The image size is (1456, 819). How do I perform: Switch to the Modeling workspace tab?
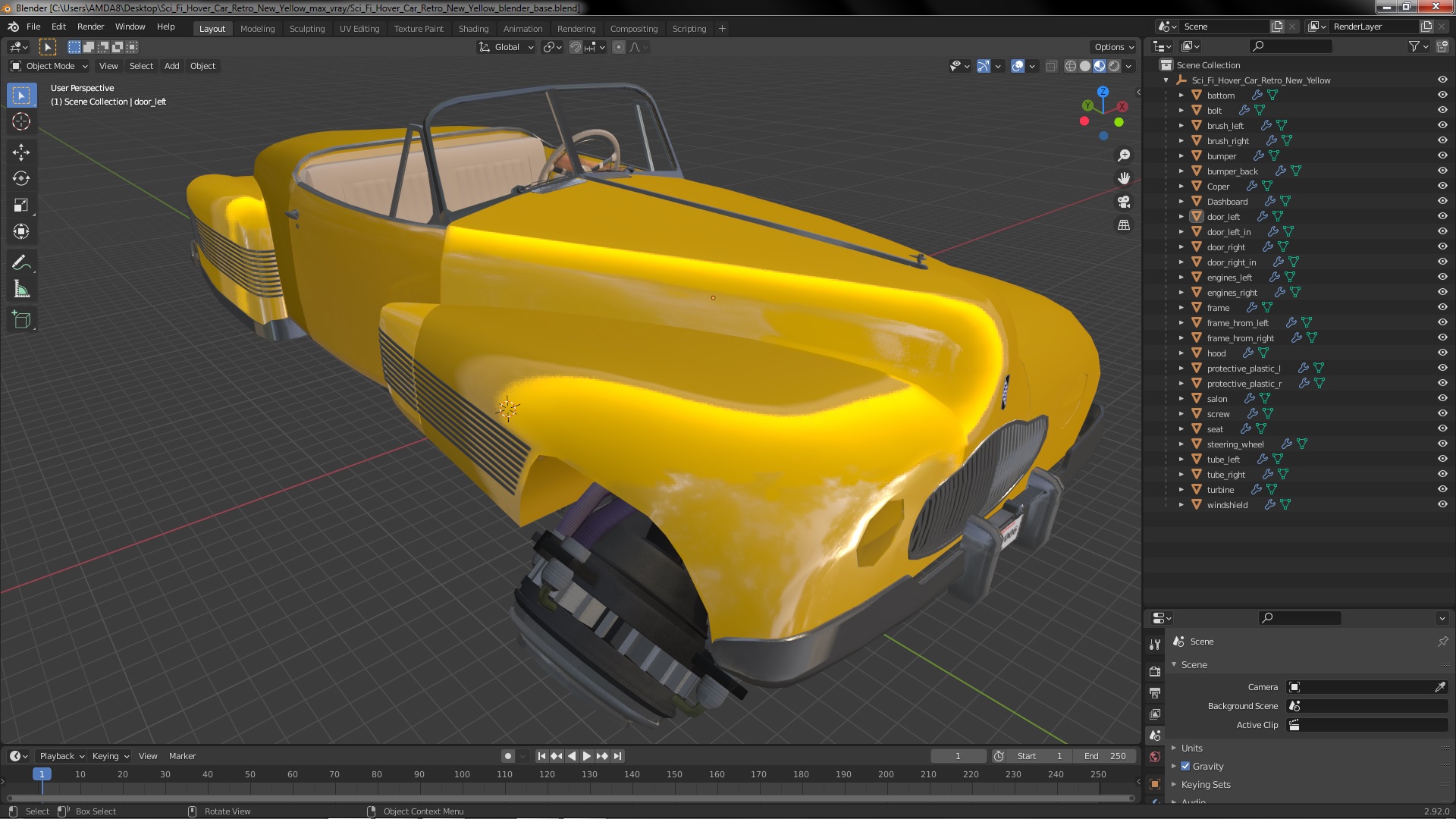point(257,29)
